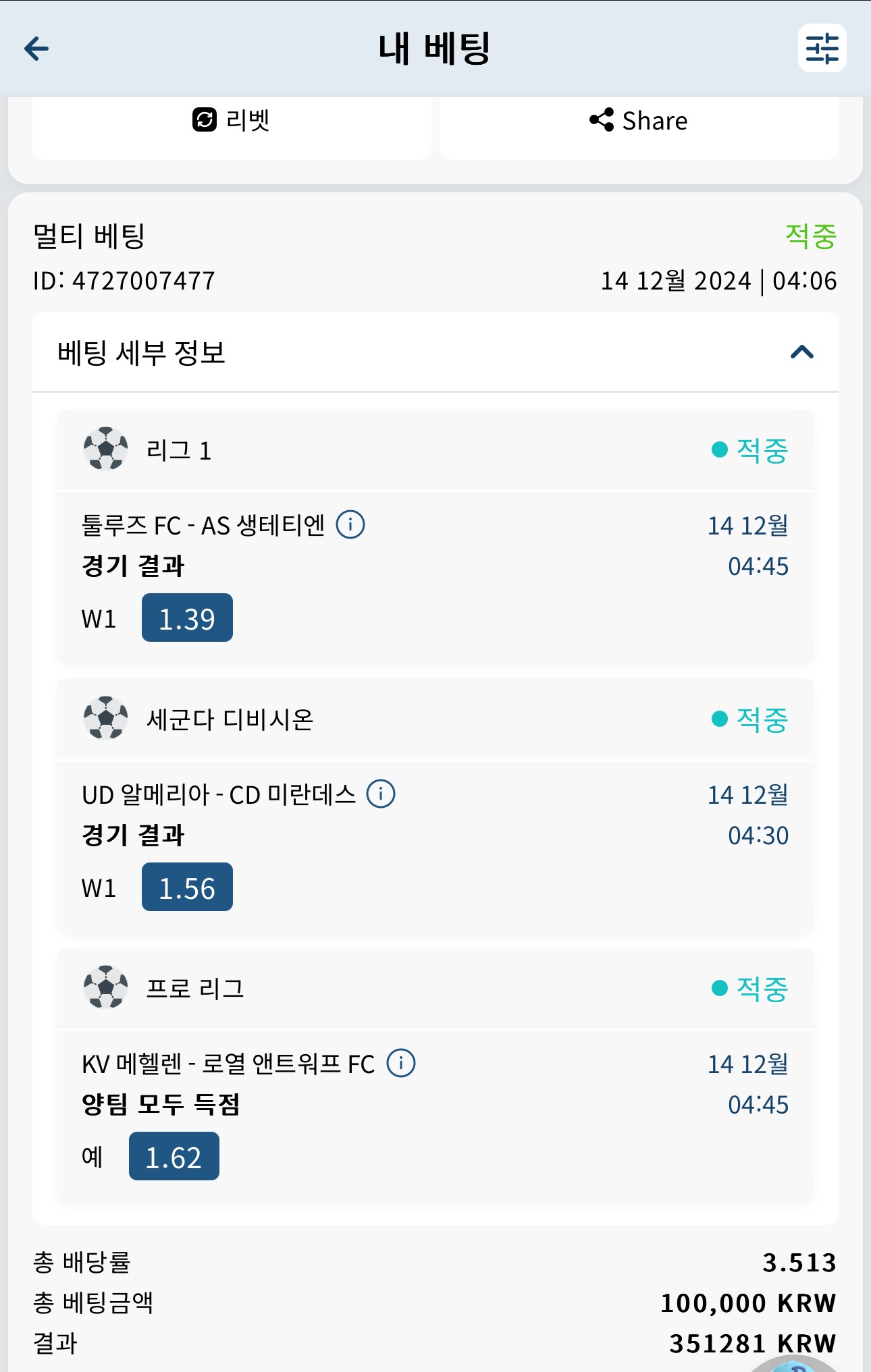Screen dimensions: 871x1372
Task: Select the 1.62 odds badge
Action: pyautogui.click(x=174, y=1157)
